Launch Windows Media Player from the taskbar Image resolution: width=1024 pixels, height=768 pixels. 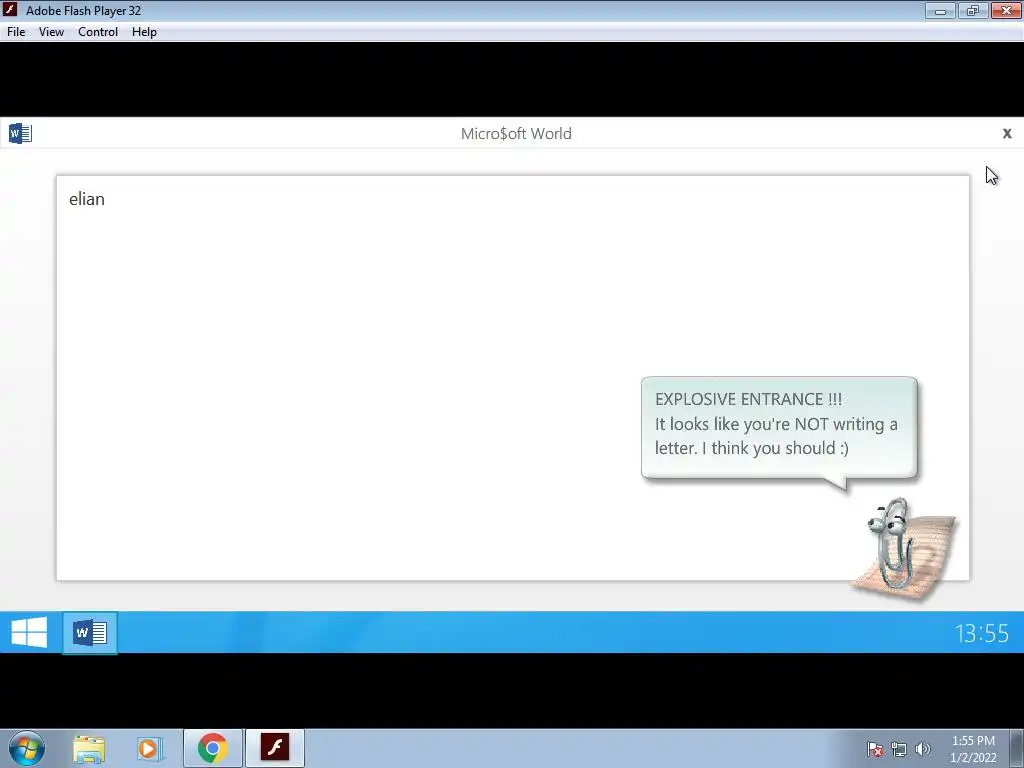[149, 748]
